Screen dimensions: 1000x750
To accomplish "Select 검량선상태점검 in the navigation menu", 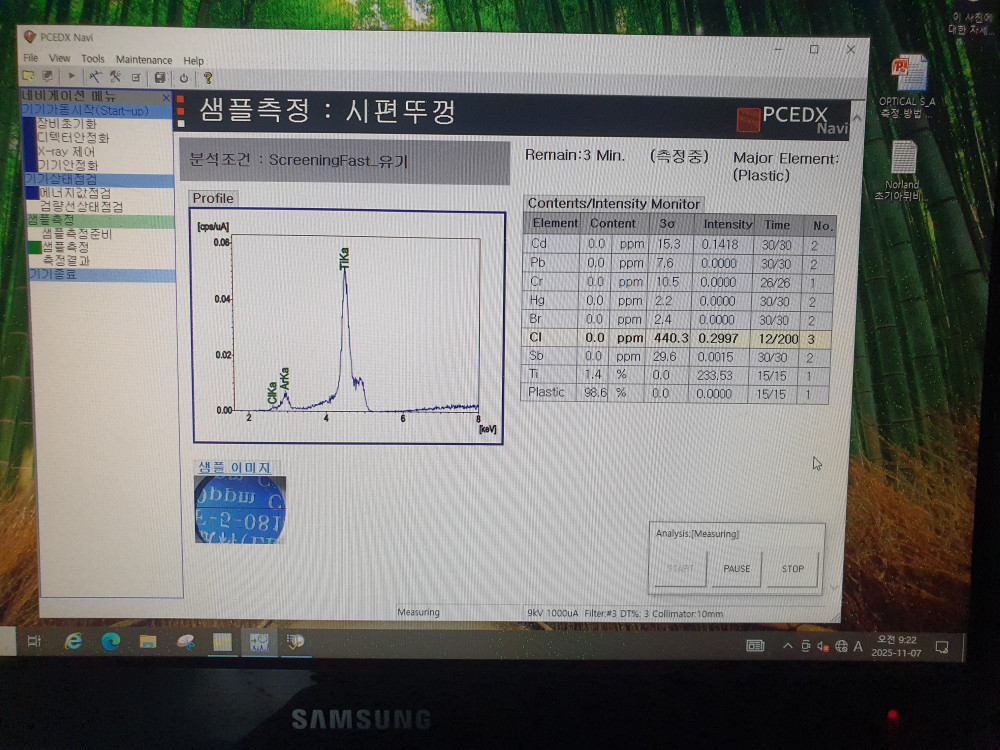I will tap(81, 206).
